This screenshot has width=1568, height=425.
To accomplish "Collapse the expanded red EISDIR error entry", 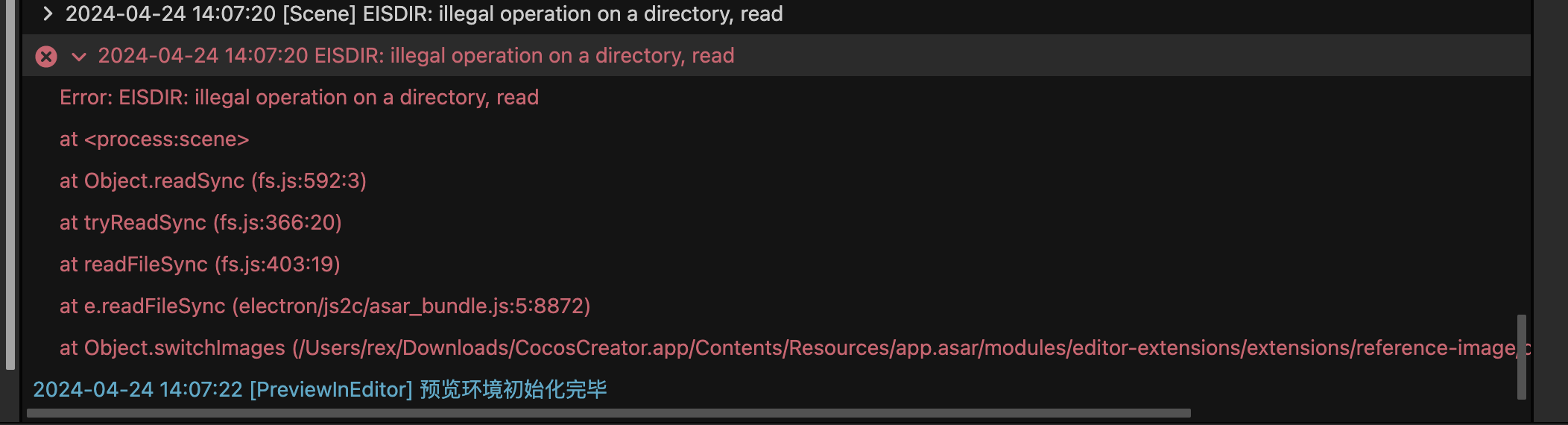I will click(78, 56).
